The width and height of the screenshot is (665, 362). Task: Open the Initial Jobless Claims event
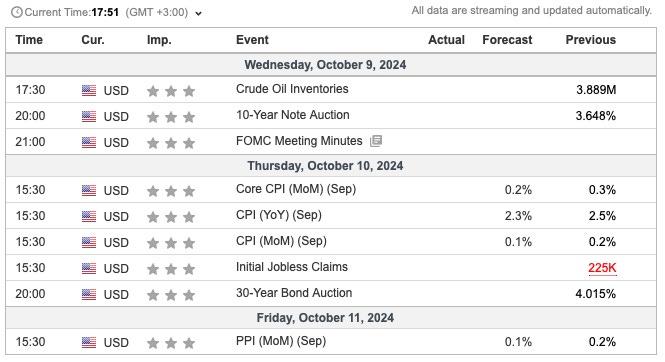[x=292, y=267]
